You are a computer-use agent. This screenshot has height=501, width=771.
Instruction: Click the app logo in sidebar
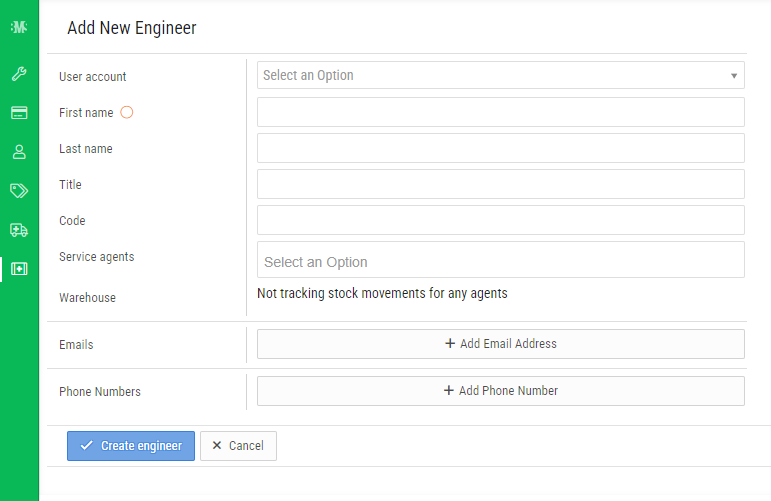19,27
